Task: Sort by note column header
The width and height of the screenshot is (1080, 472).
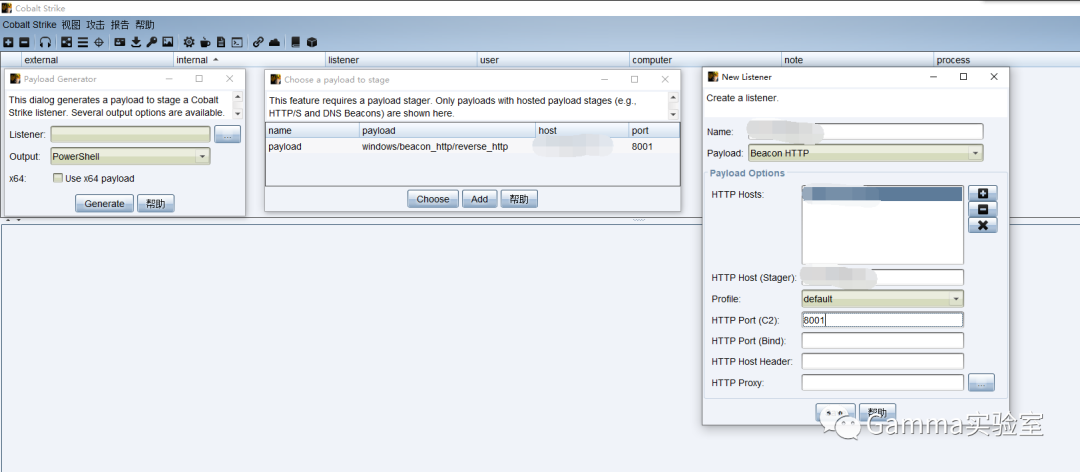Action: (858, 60)
